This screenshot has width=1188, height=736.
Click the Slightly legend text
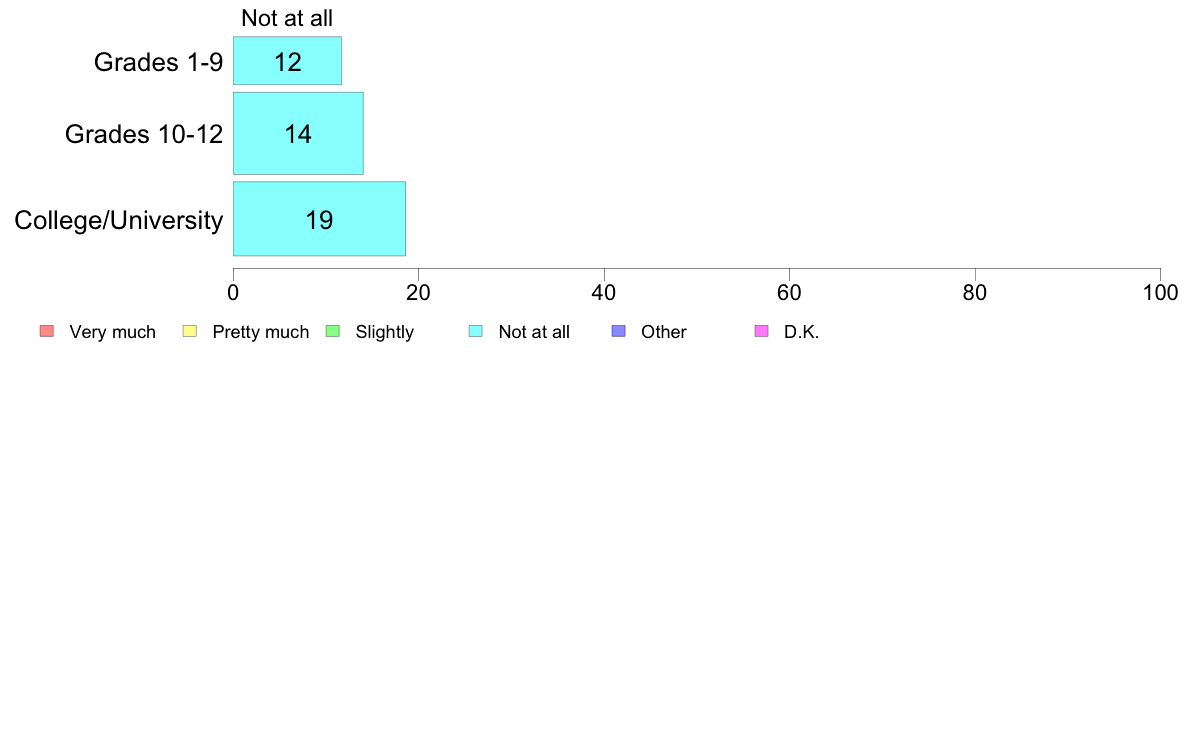point(385,332)
